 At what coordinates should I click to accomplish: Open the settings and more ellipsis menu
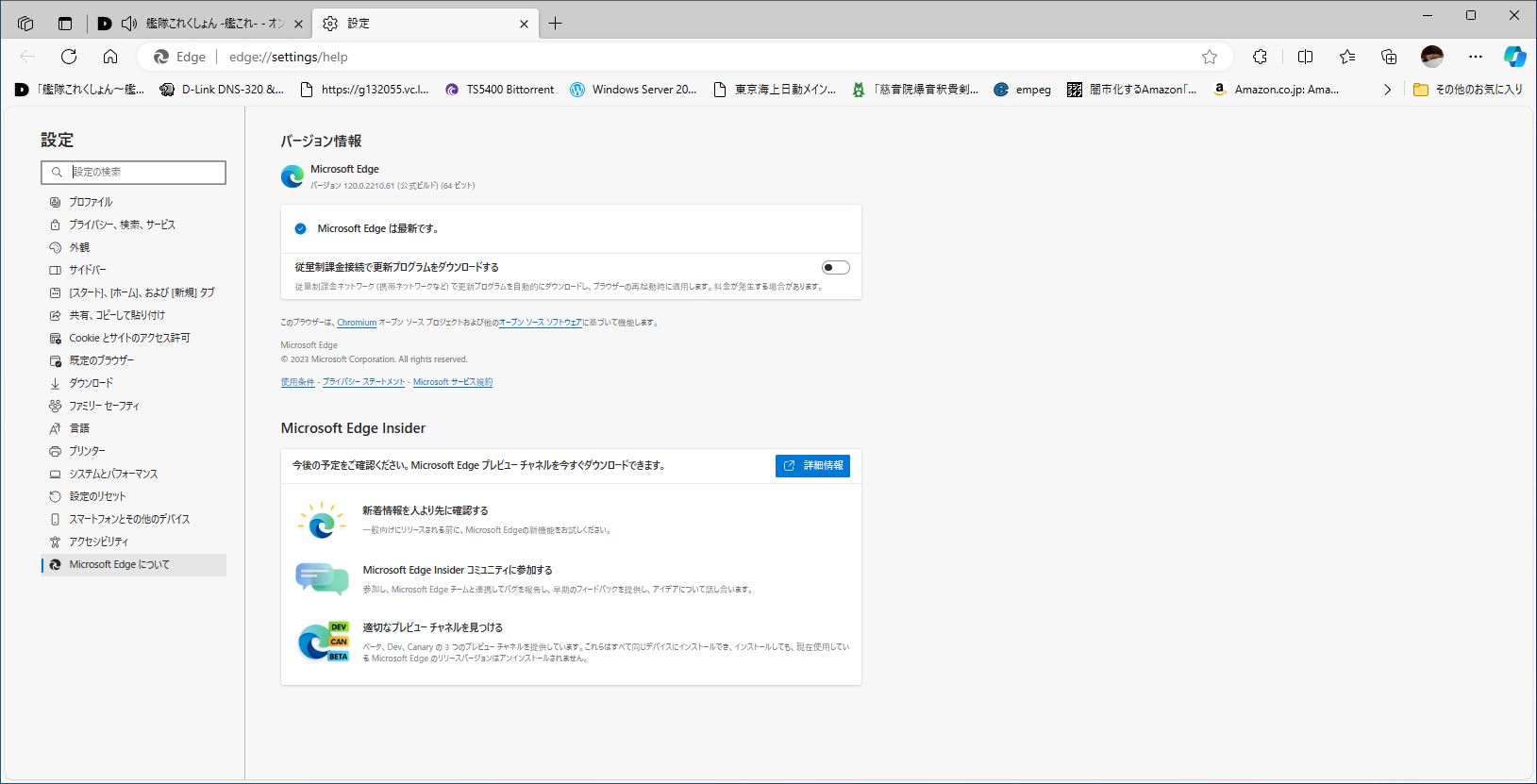(x=1476, y=57)
